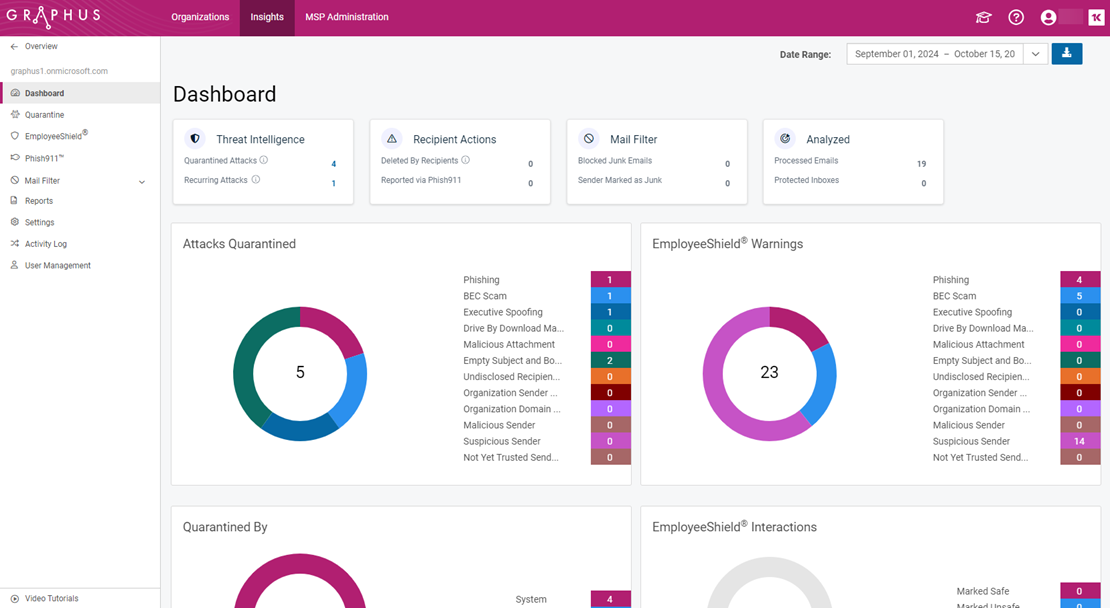Viewport: 1110px width, 608px height.
Task: Click Quarantined Attacks count 4
Action: 333,164
